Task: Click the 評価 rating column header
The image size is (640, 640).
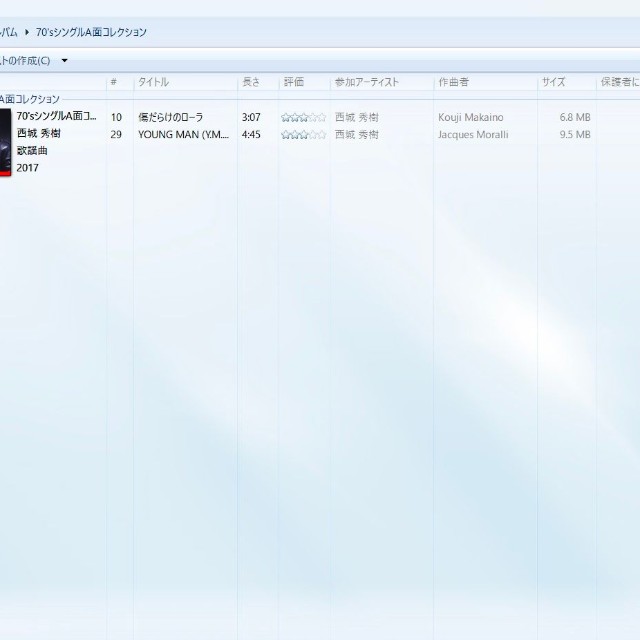Action: [294, 82]
